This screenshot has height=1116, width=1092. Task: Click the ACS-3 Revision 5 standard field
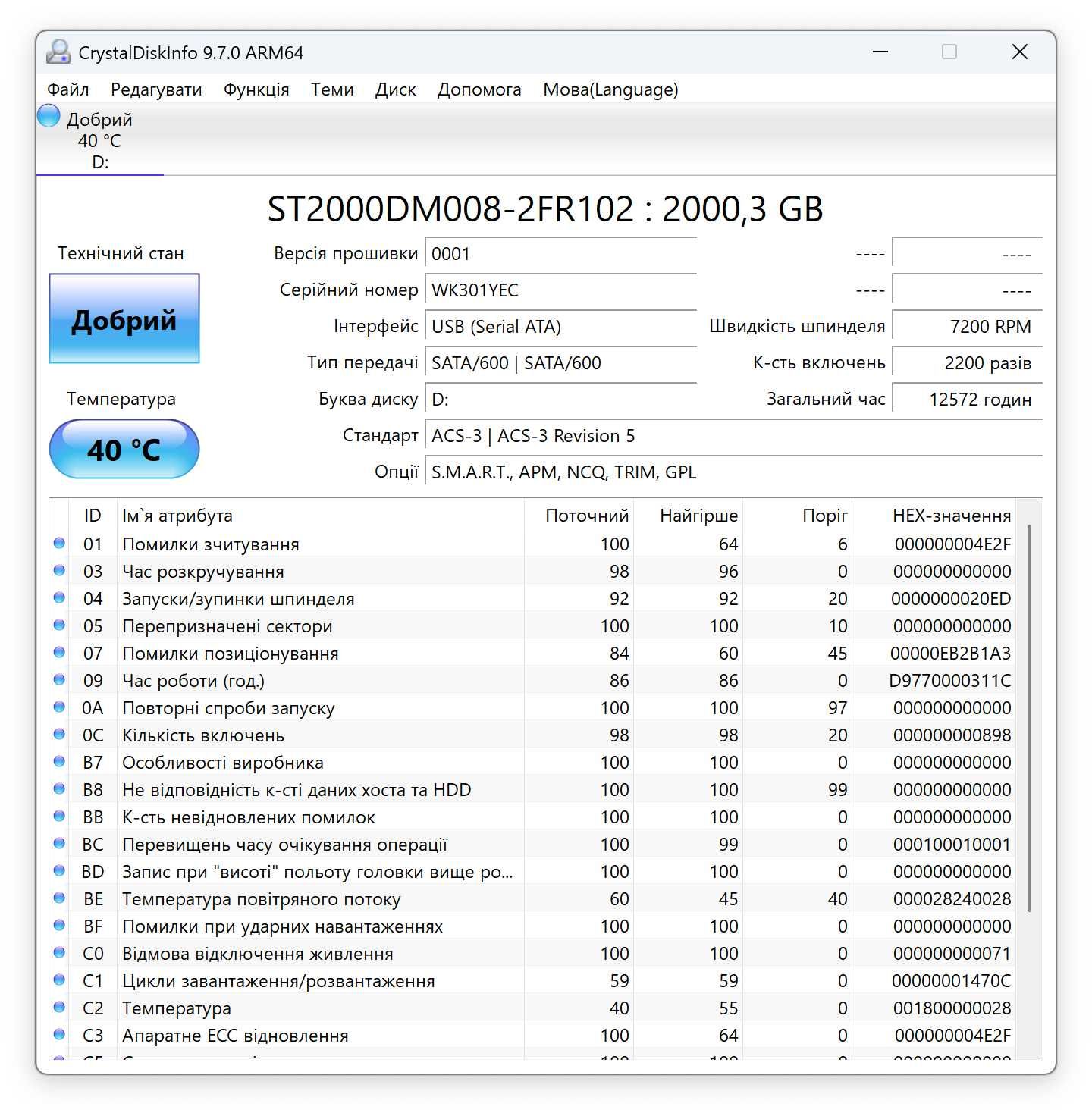733,436
